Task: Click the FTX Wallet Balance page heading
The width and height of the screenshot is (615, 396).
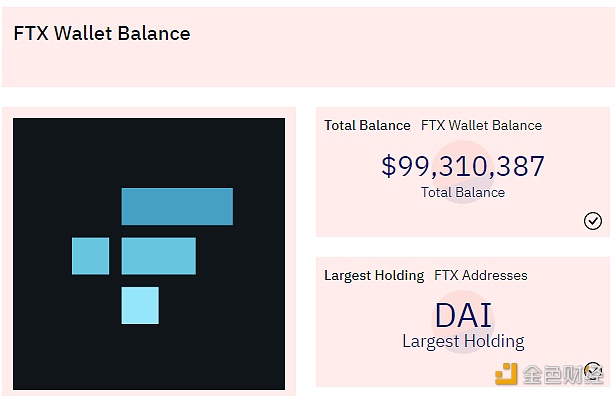Action: pyautogui.click(x=102, y=33)
